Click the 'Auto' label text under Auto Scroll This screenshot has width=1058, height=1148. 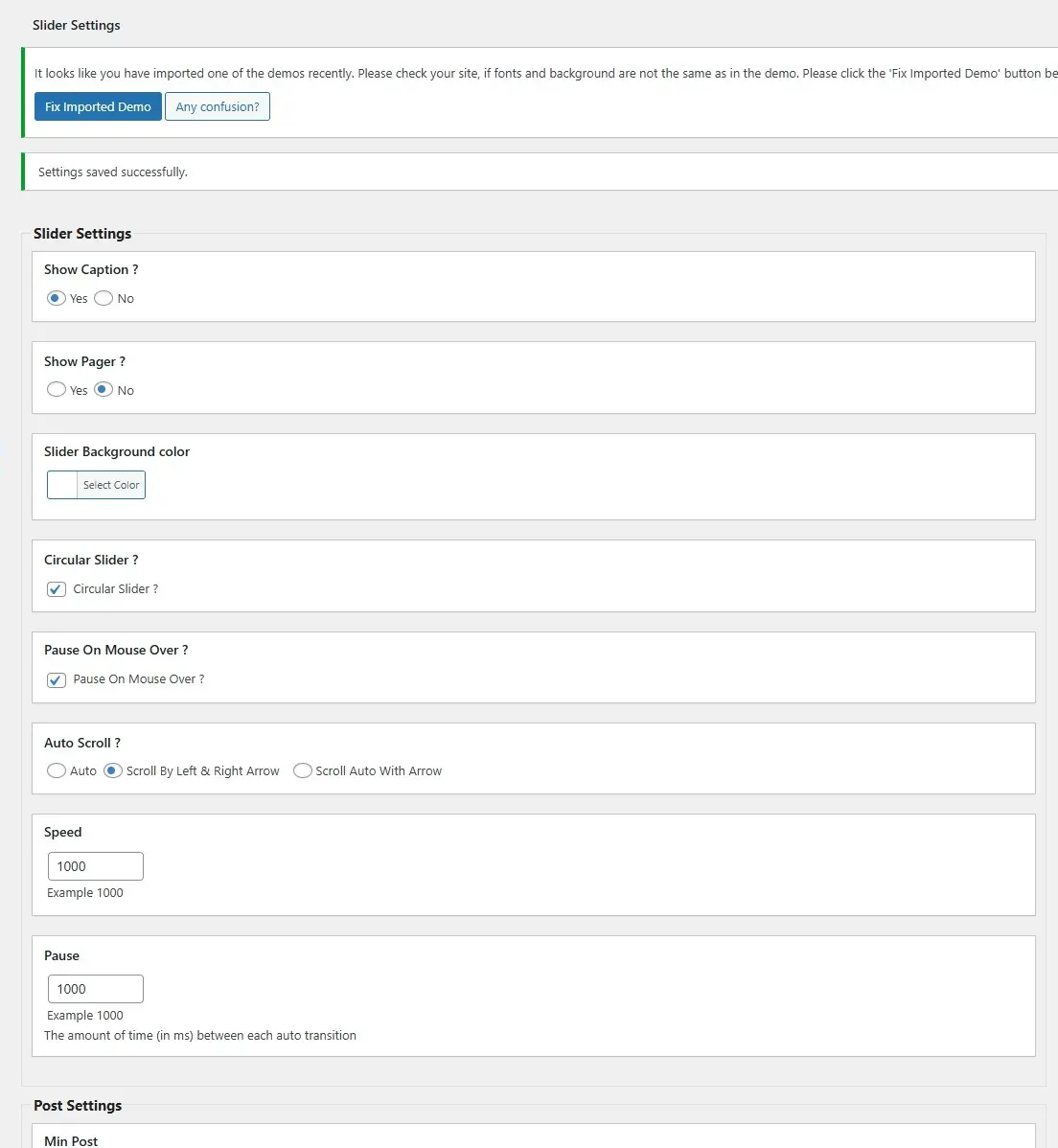coord(83,771)
